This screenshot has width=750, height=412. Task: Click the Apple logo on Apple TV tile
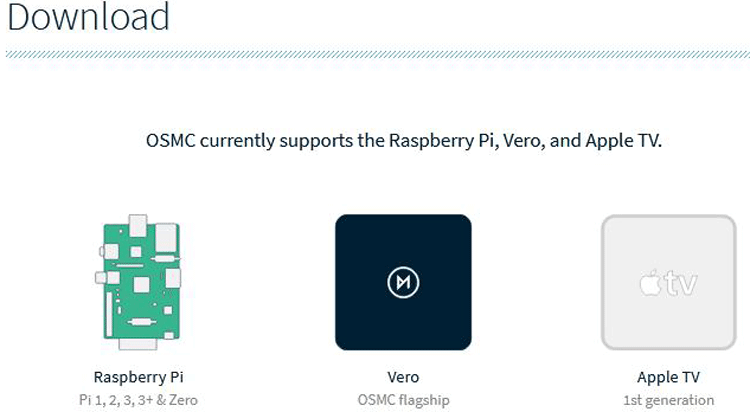[649, 284]
